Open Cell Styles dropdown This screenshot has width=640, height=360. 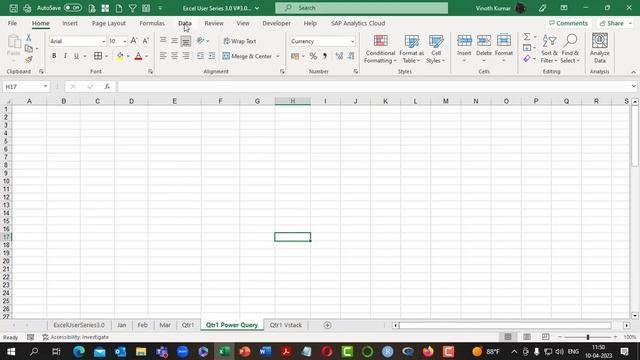tap(436, 48)
